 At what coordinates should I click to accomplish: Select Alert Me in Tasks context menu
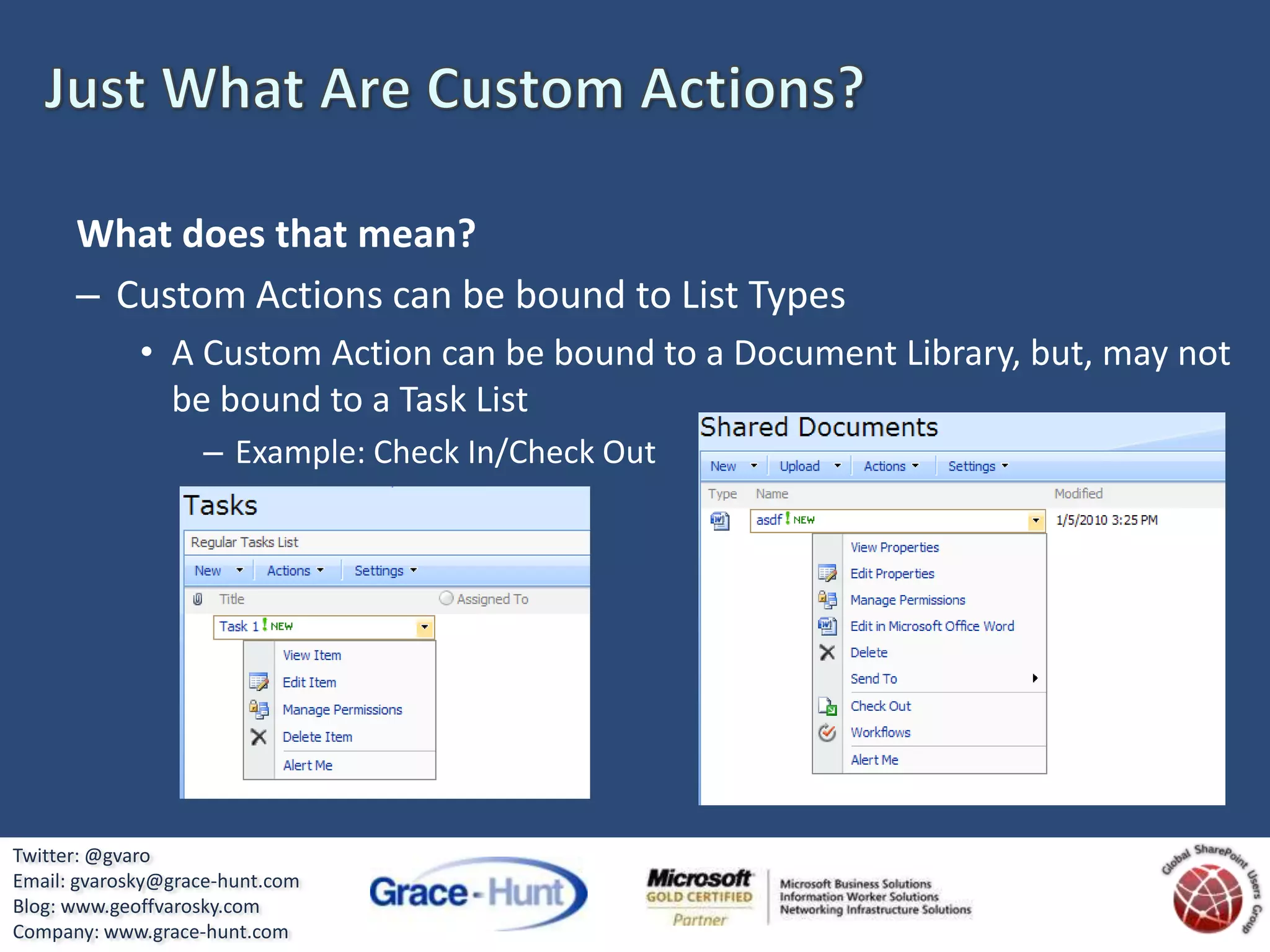tap(308, 765)
